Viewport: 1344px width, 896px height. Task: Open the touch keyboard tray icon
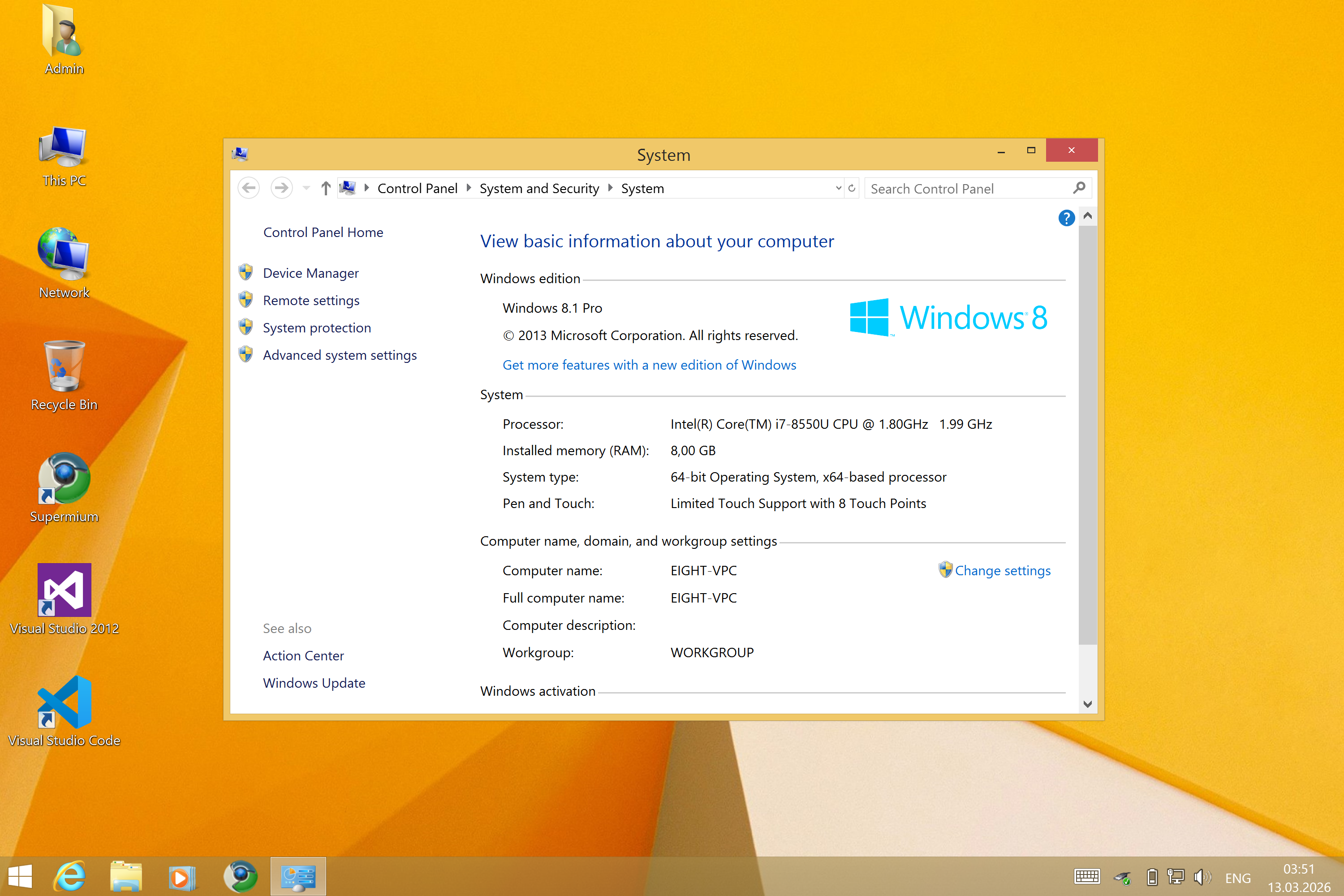pos(1087,877)
